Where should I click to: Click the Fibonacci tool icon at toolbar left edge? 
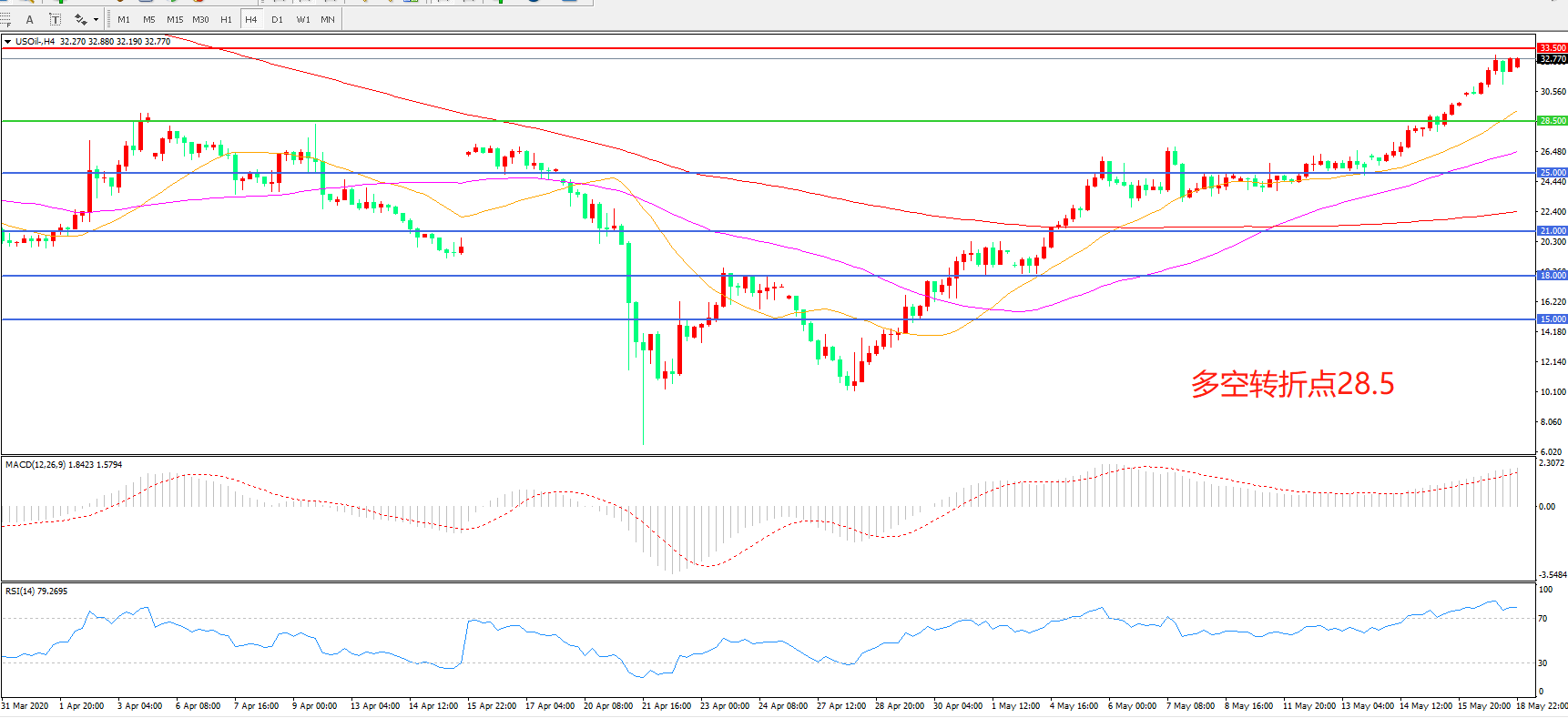point(5,19)
